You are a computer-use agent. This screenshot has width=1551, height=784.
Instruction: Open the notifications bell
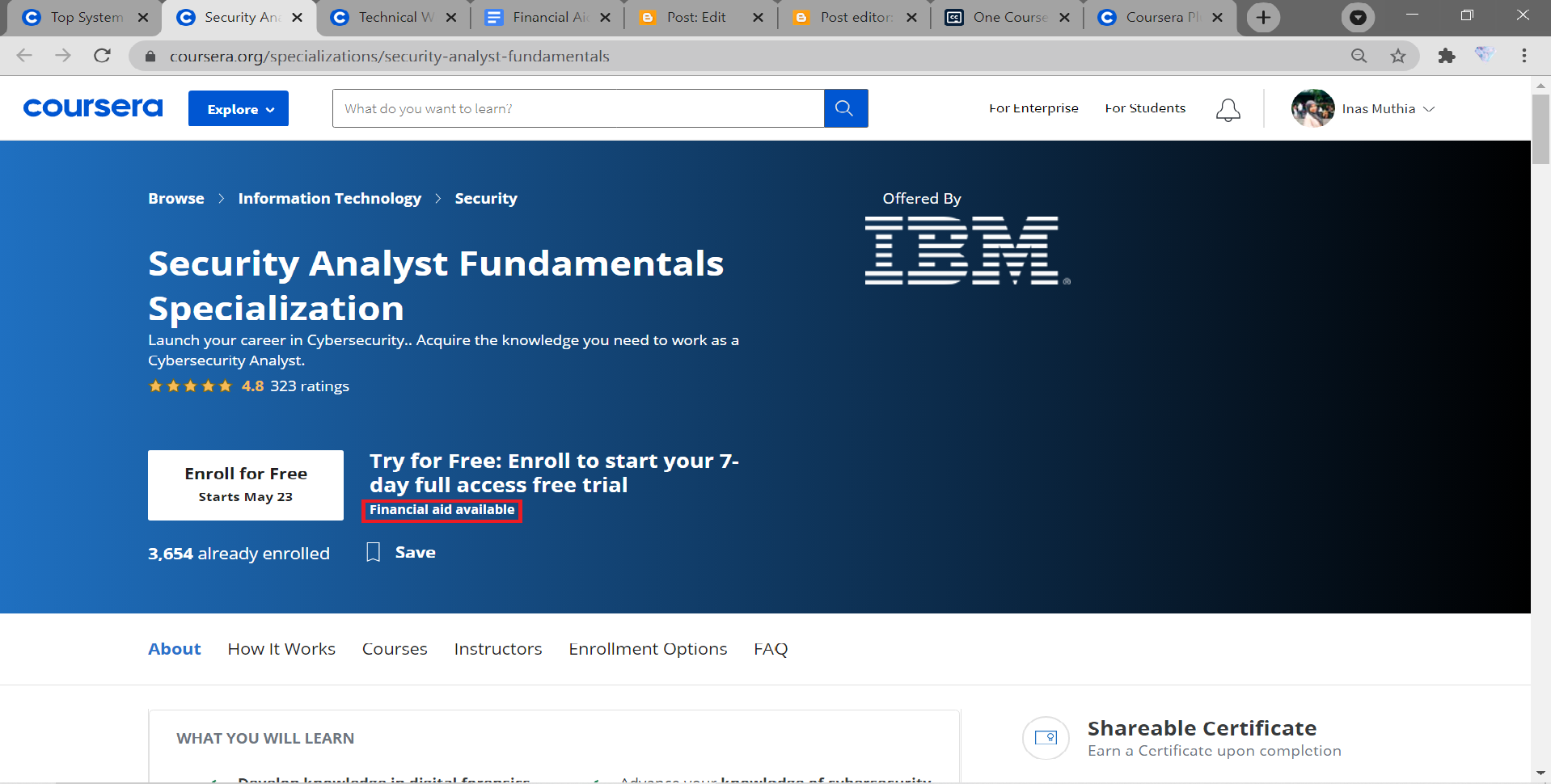1228,109
